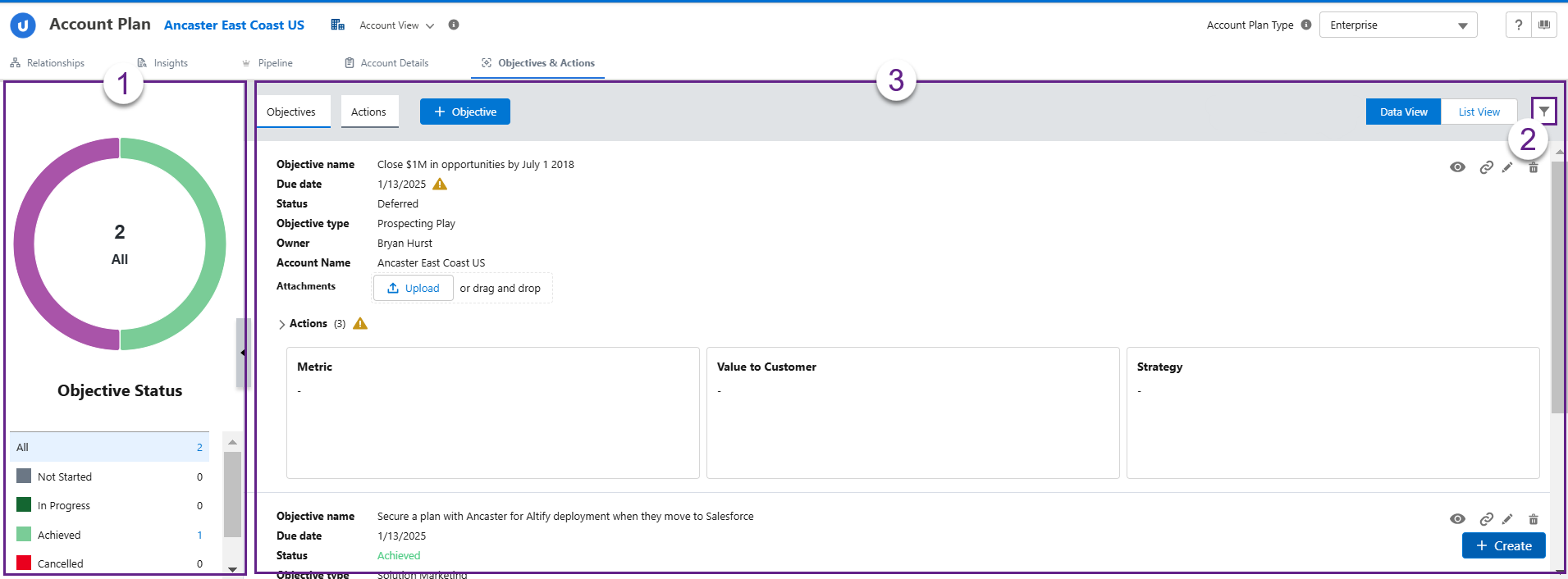This screenshot has height=579, width=1568.
Task: Toggle visibility eye for Close $1M objective
Action: [1457, 167]
